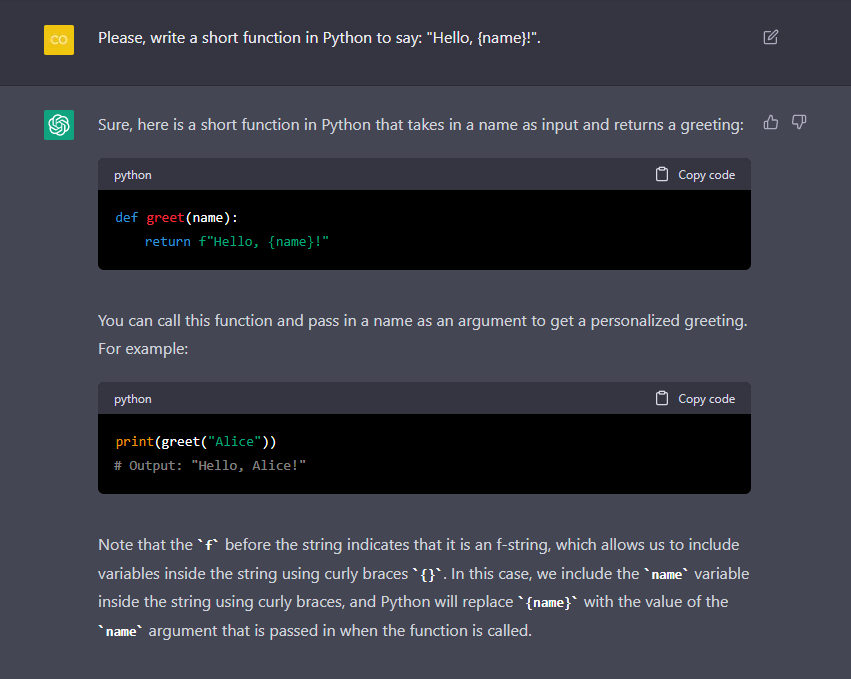Click the print(greet("Alice")) code line
The image size is (851, 679).
coord(195,442)
